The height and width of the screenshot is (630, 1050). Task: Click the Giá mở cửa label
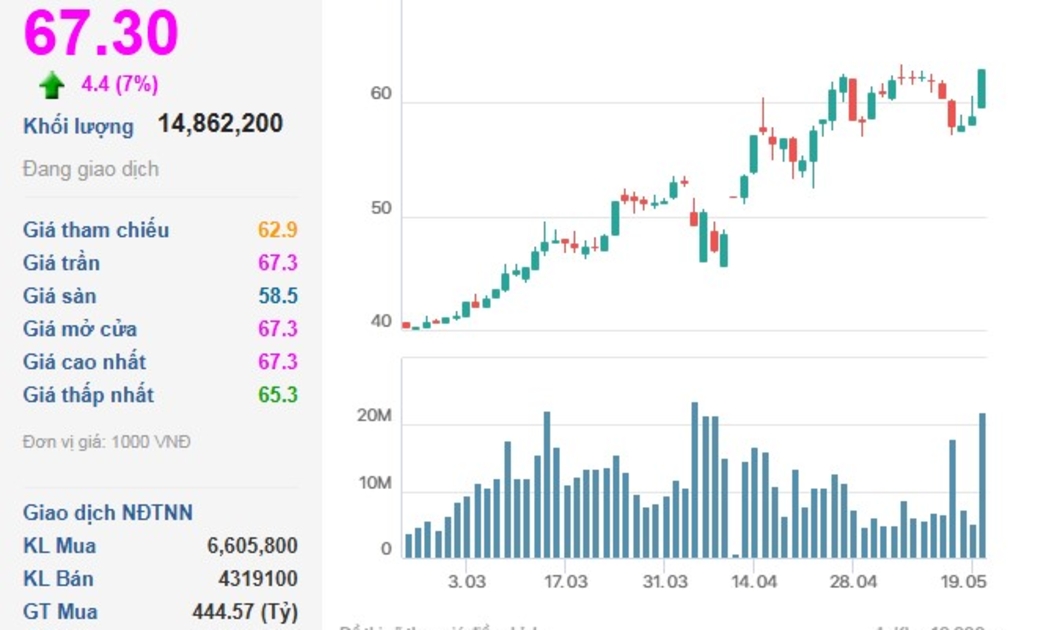pos(80,329)
